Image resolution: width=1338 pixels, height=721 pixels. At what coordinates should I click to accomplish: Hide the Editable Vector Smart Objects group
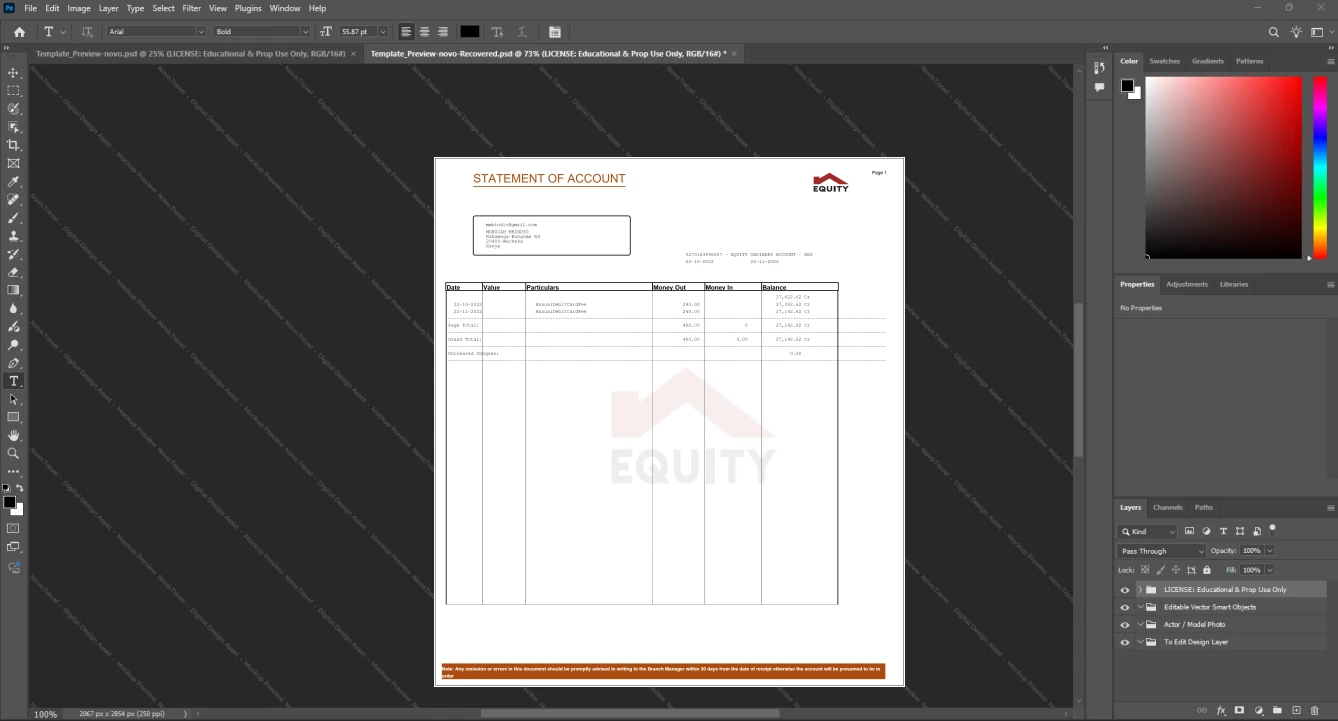coord(1125,607)
